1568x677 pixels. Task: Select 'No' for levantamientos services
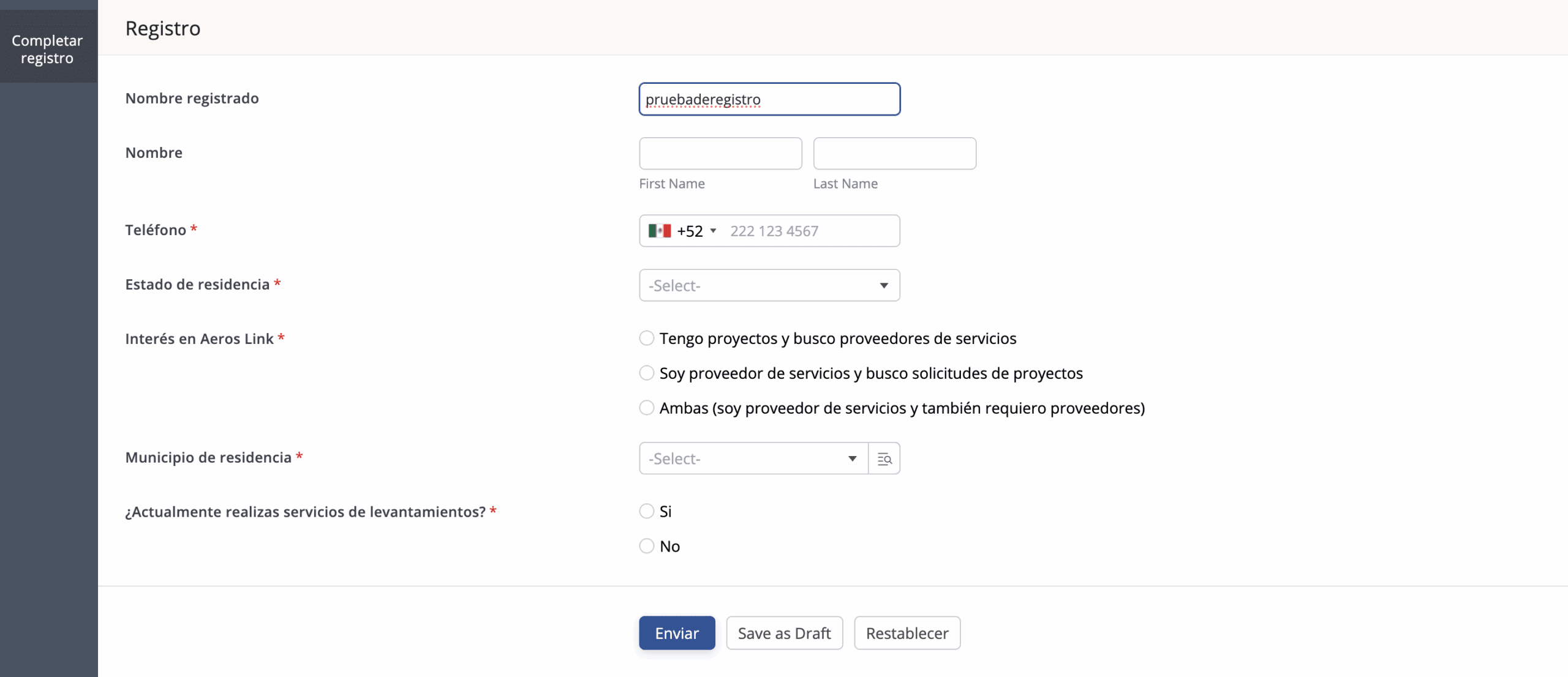[x=647, y=546]
